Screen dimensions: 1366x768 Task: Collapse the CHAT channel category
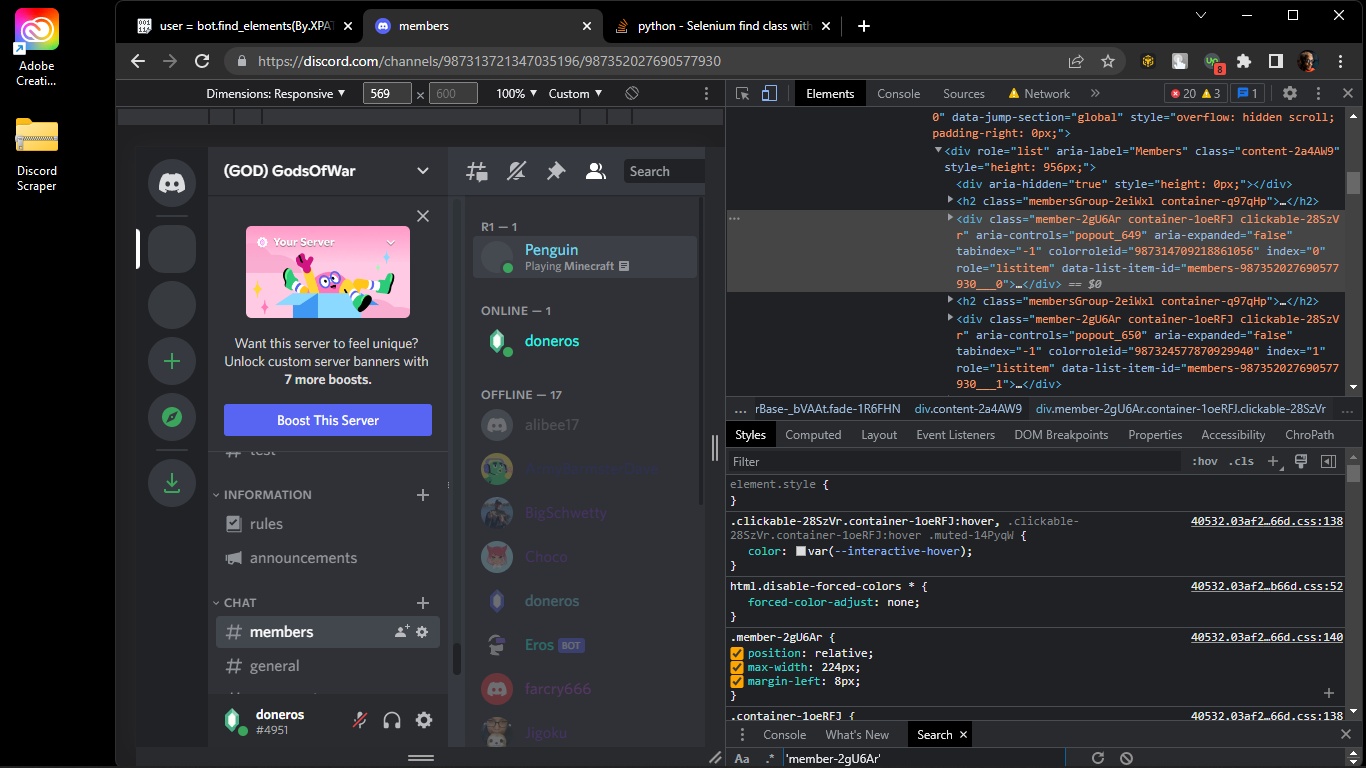pyautogui.click(x=235, y=603)
